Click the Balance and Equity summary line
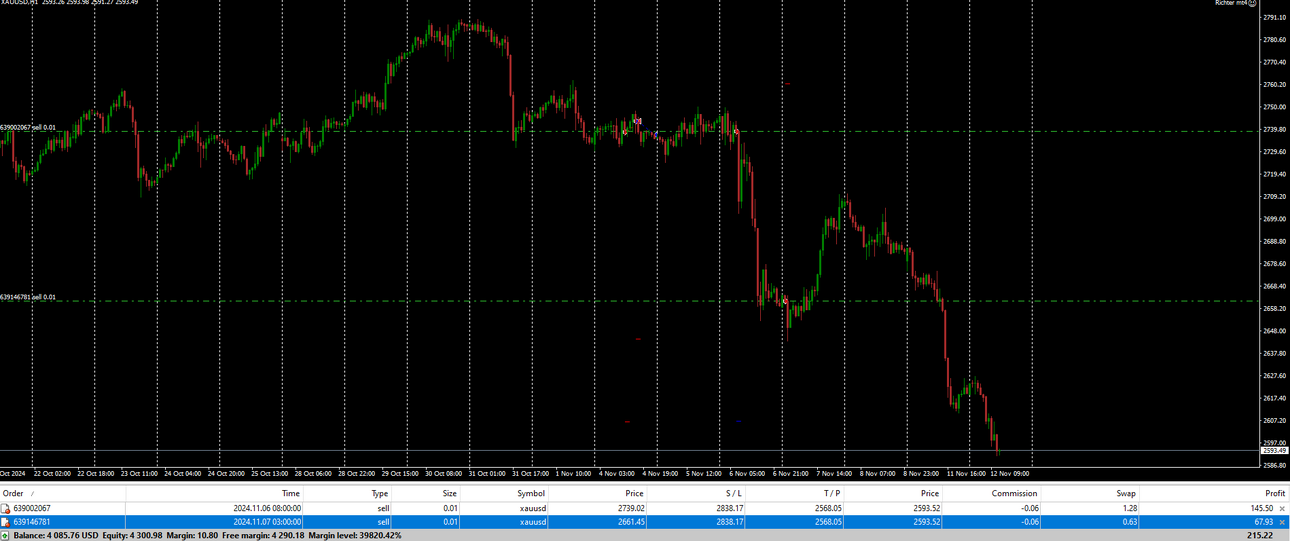Image resolution: width=1290 pixels, height=541 pixels. point(208,536)
